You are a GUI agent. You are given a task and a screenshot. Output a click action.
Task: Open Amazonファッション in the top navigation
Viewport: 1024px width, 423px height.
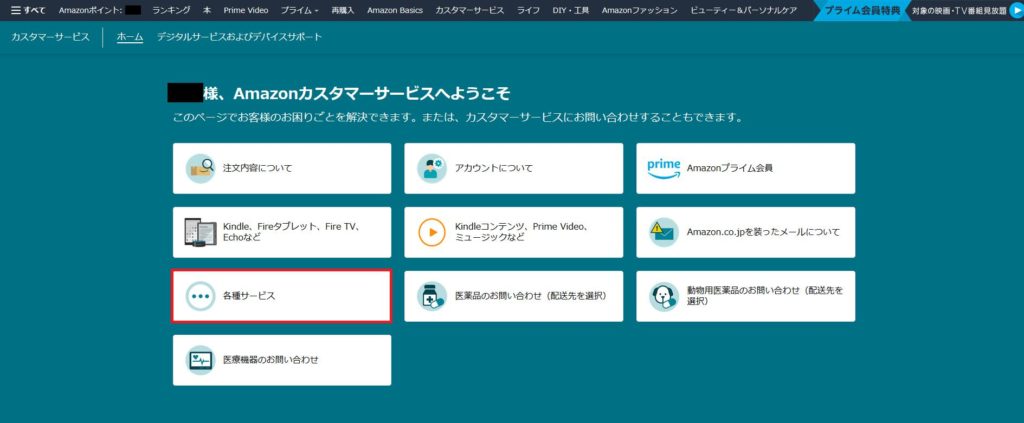click(640, 10)
